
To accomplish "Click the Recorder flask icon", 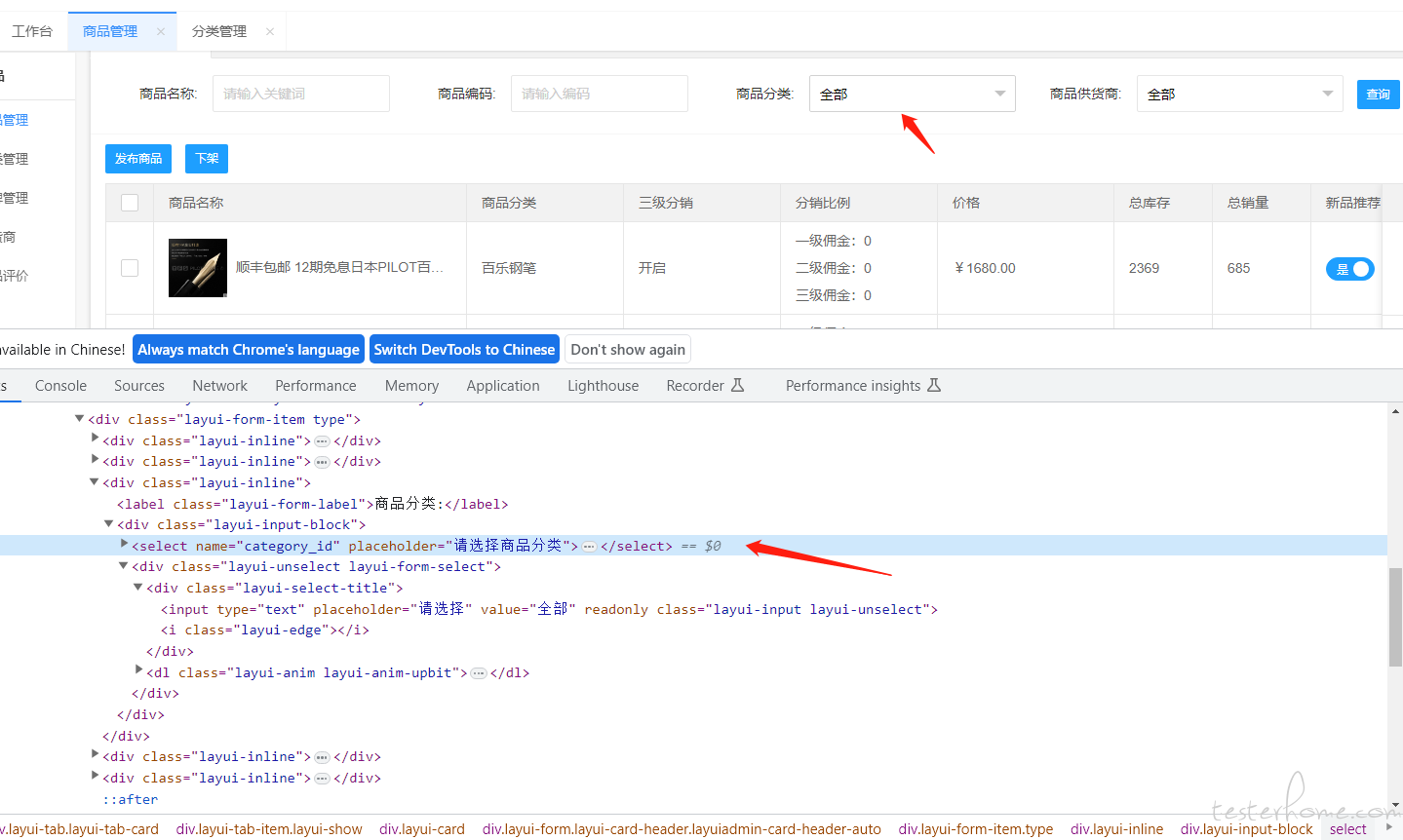I will (738, 385).
